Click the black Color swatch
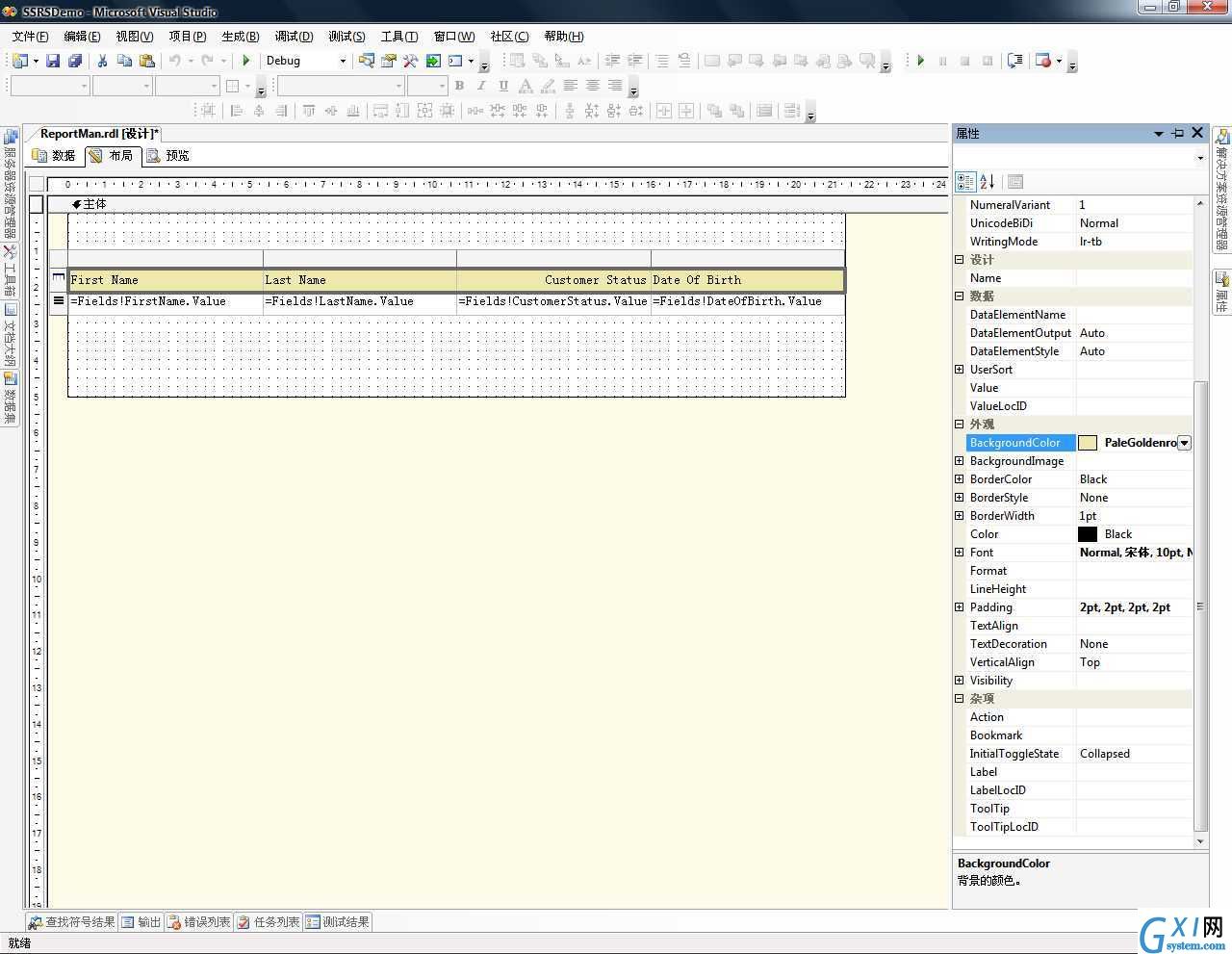Screen dimensions: 1232x954 [1088, 534]
